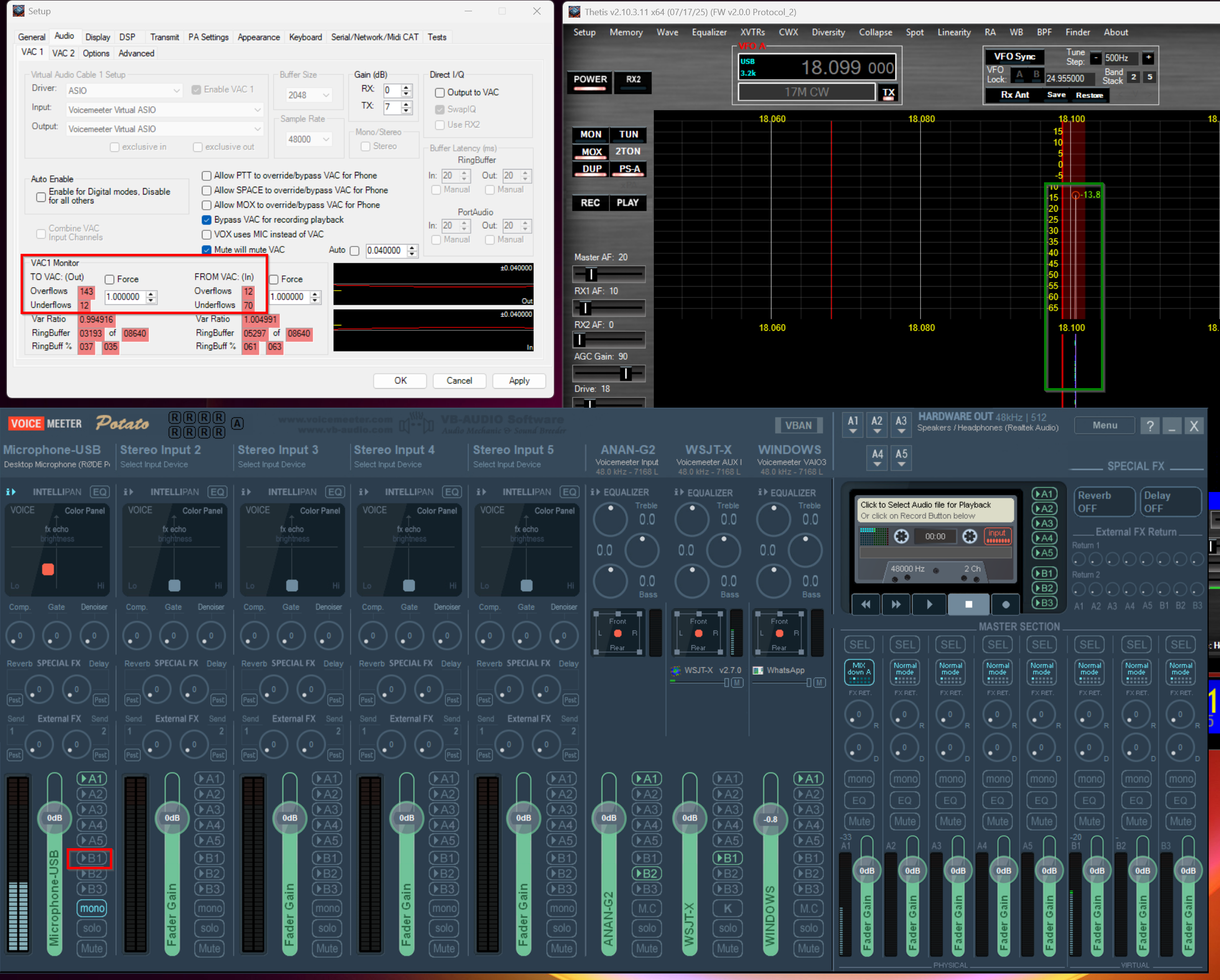Enable for Digital modes auto checkbox
1220x980 pixels.
pos(41,196)
